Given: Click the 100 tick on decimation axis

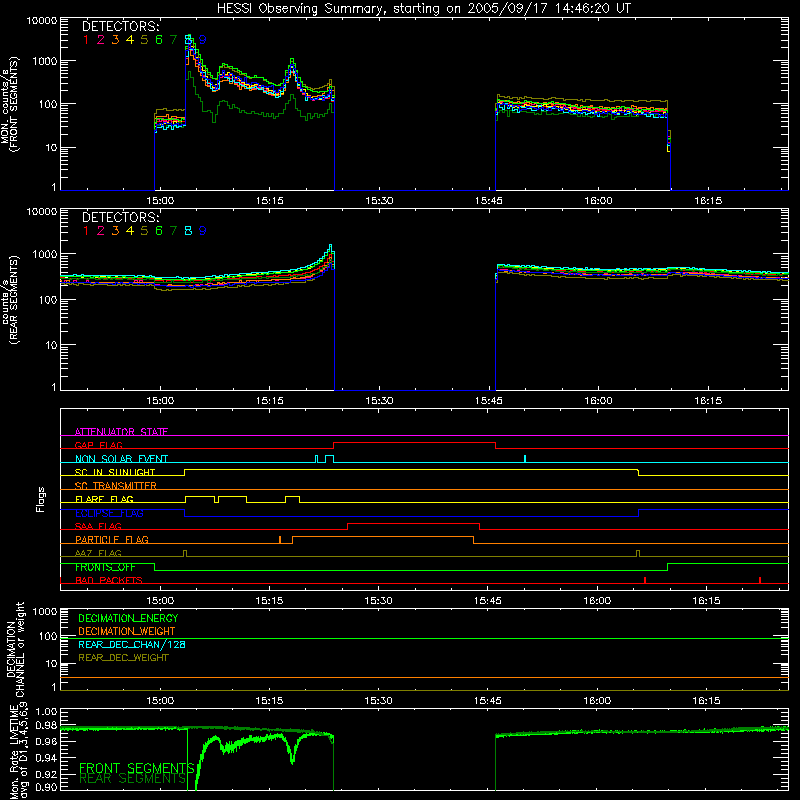Looking at the screenshot, I should coord(48,636).
